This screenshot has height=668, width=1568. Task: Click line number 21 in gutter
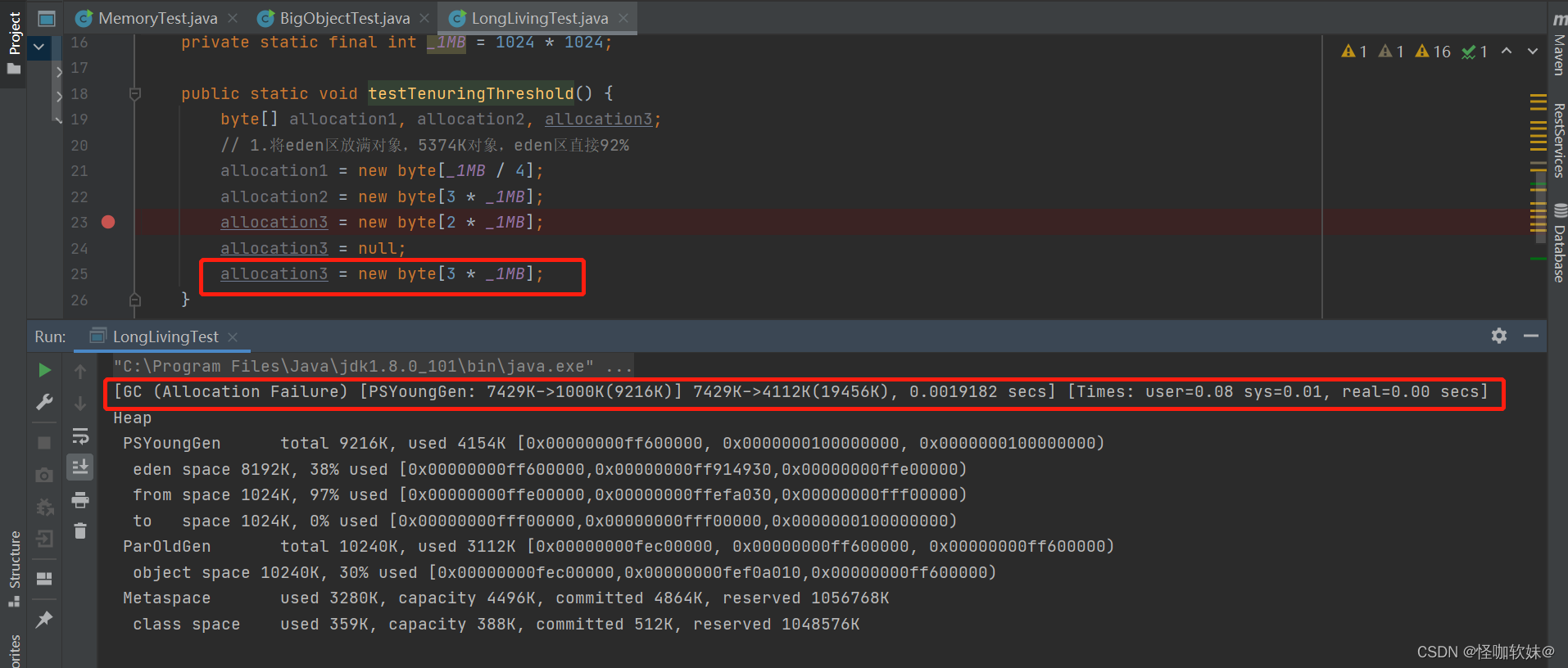(79, 170)
